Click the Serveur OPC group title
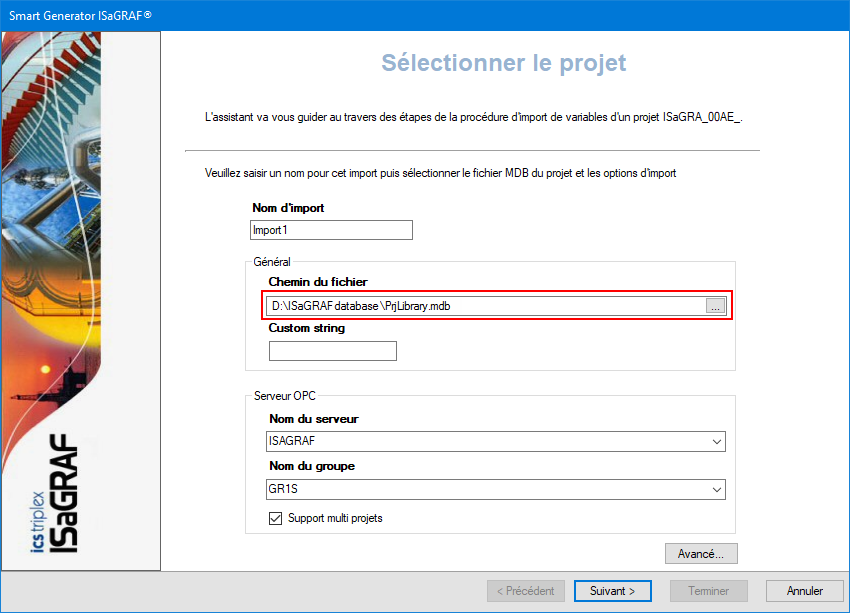 pos(285,396)
